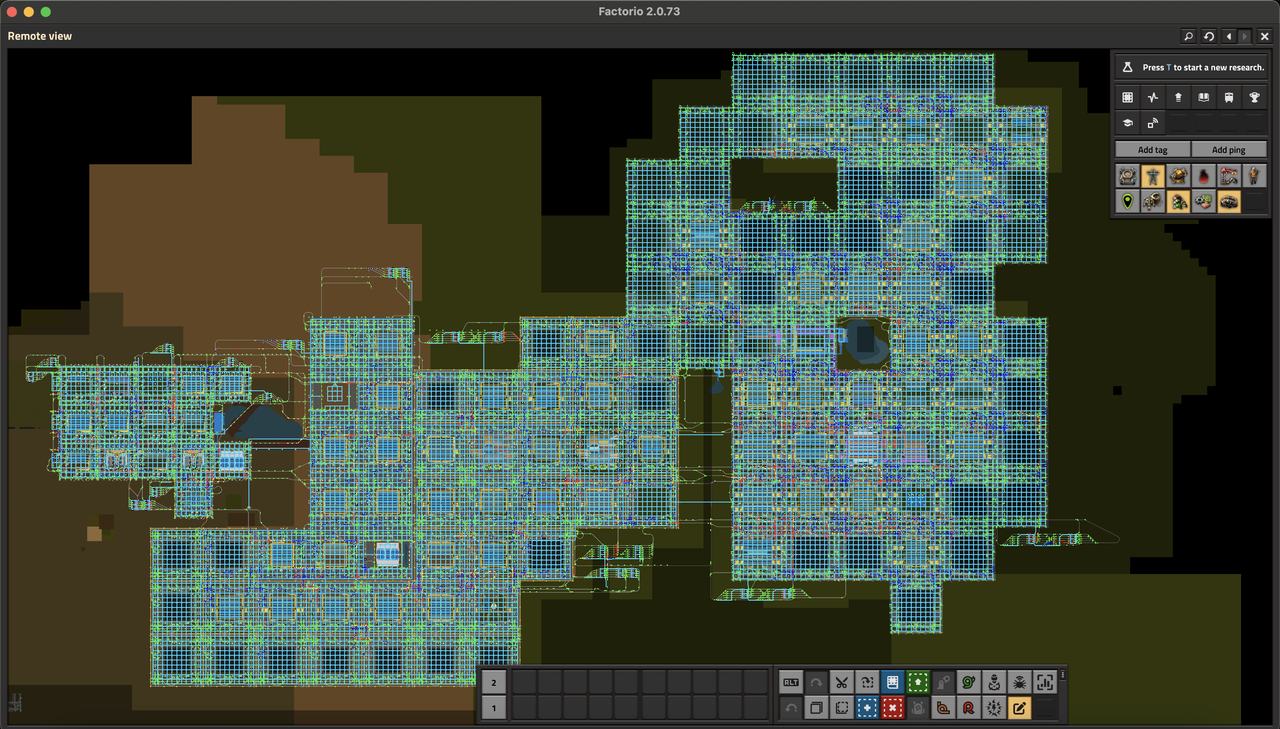Click the spider with signal shortcut

click(1020, 682)
